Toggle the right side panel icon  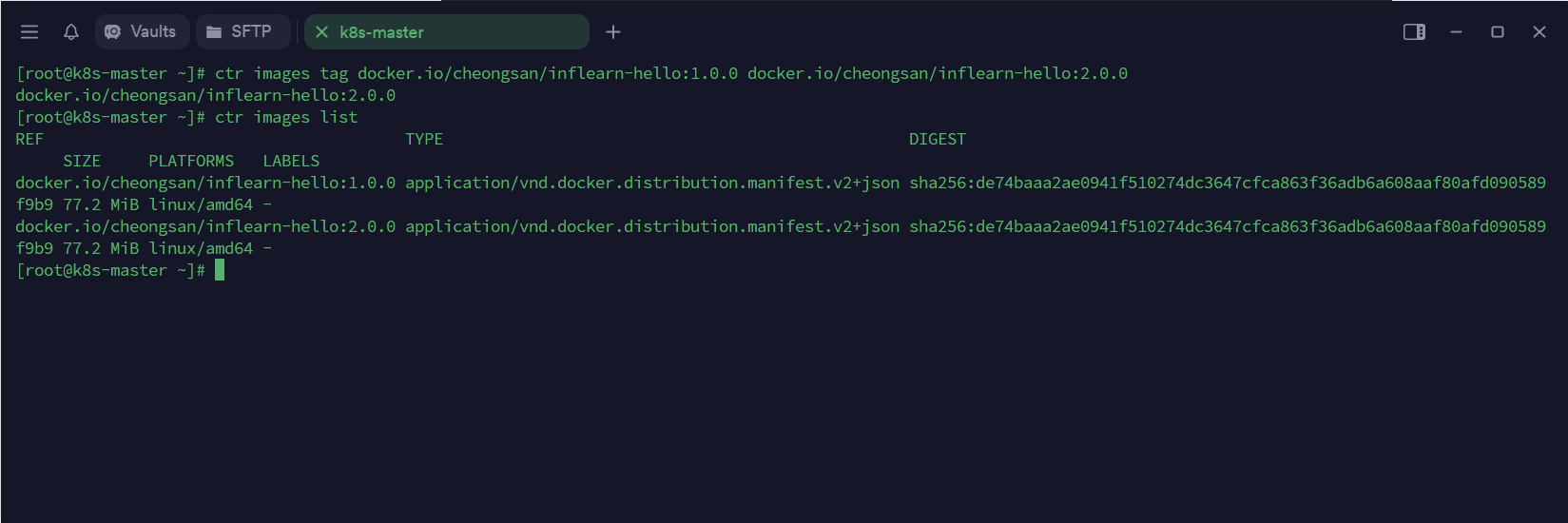coord(1414,32)
